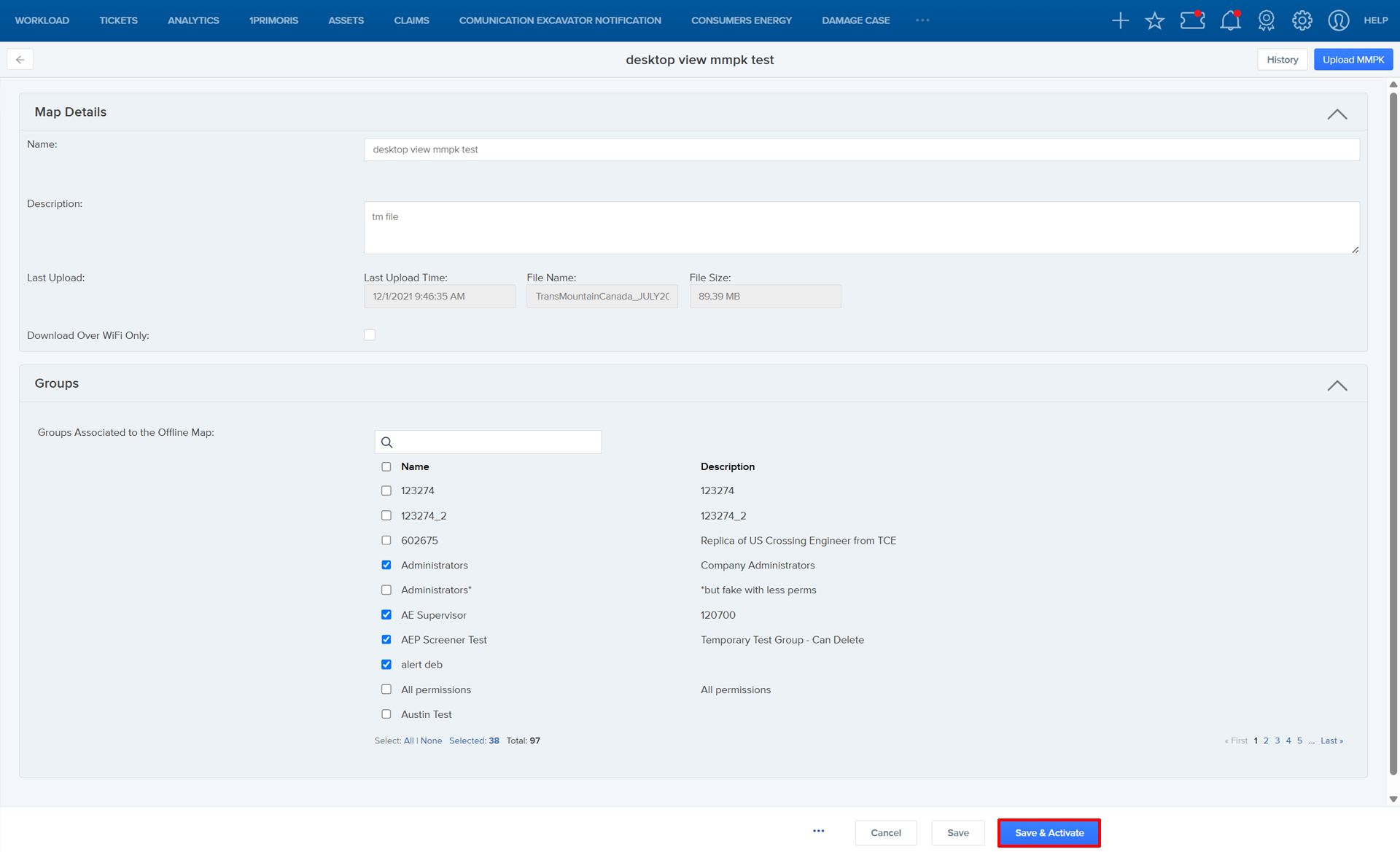Open the DAMAGE CASE menu
Viewport: 1400px width, 852px height.
pos(855,20)
